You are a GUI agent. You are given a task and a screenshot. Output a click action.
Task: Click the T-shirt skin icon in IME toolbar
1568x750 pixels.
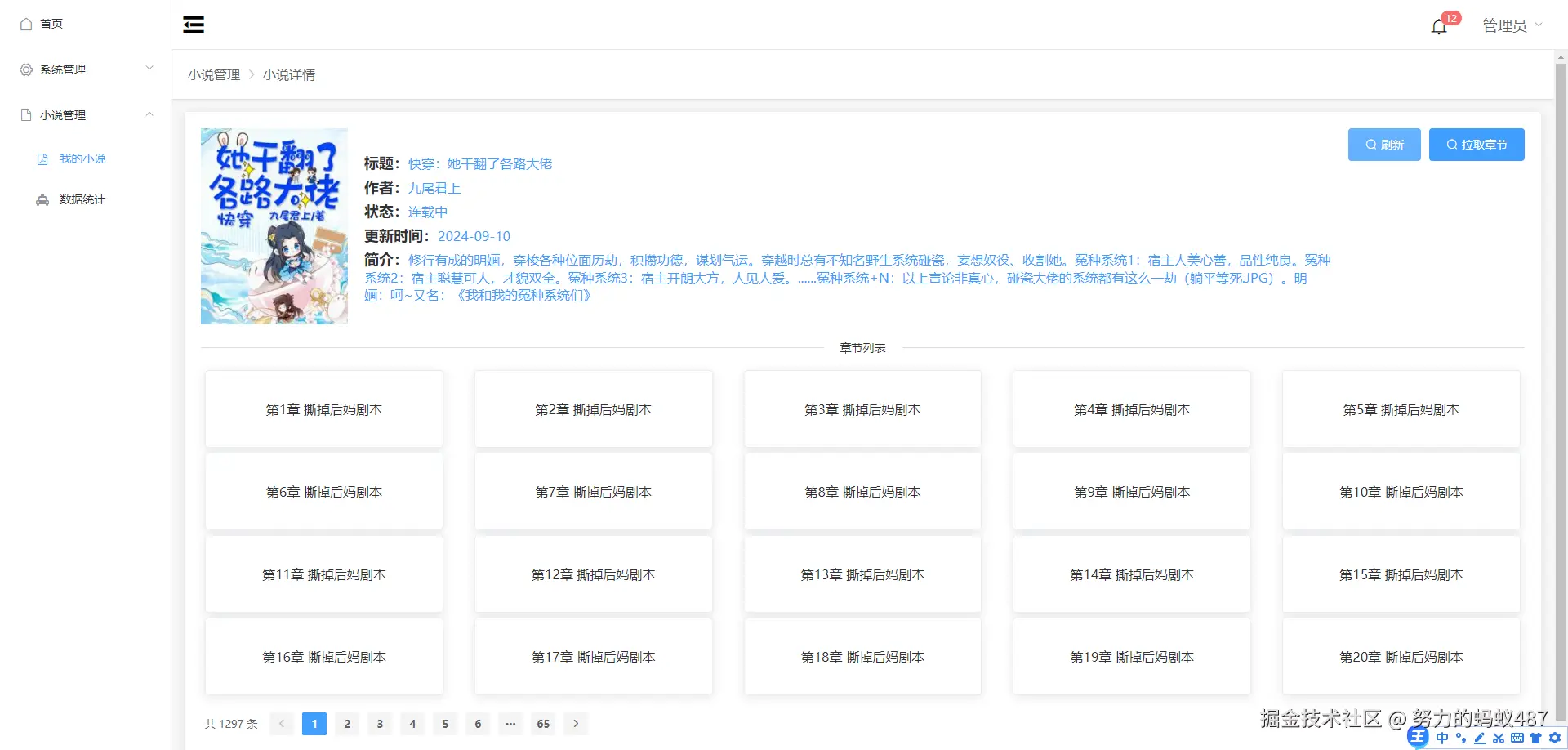[1535, 738]
